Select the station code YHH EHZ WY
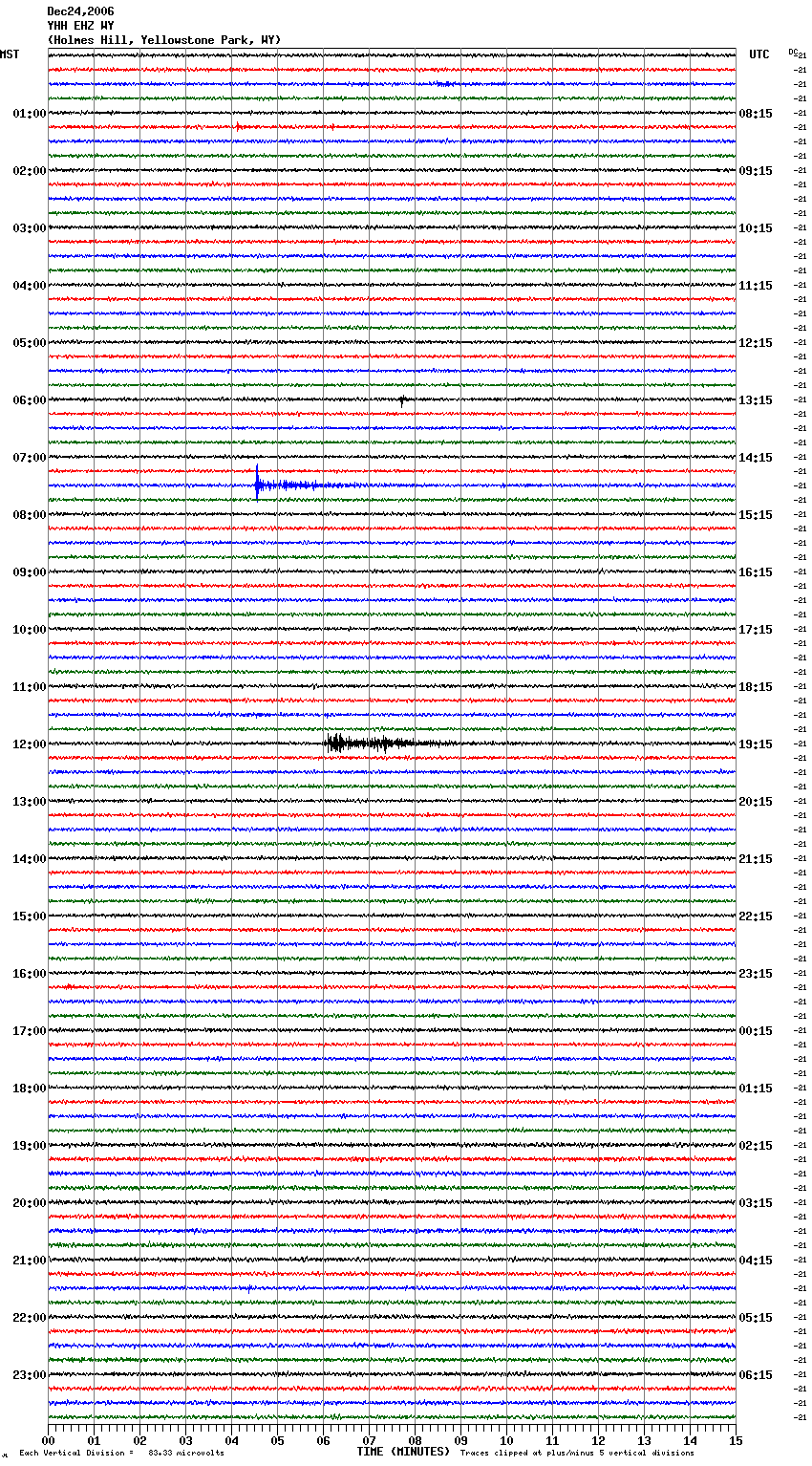812x1466 pixels. [80, 26]
